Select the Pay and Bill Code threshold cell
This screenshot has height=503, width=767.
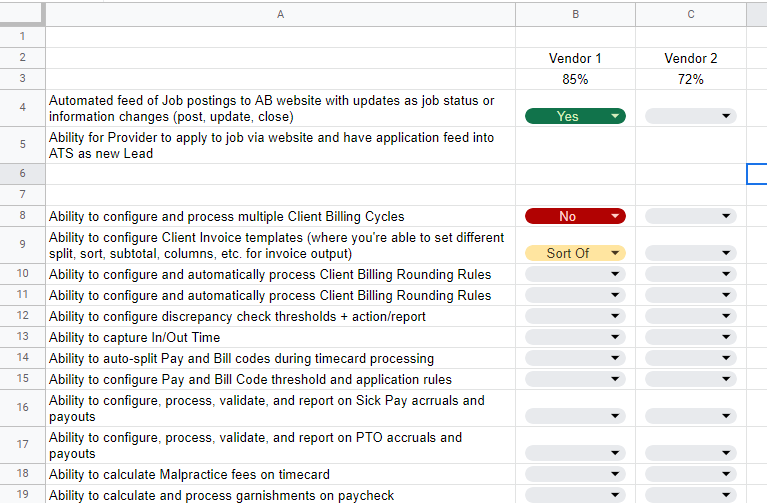point(280,380)
